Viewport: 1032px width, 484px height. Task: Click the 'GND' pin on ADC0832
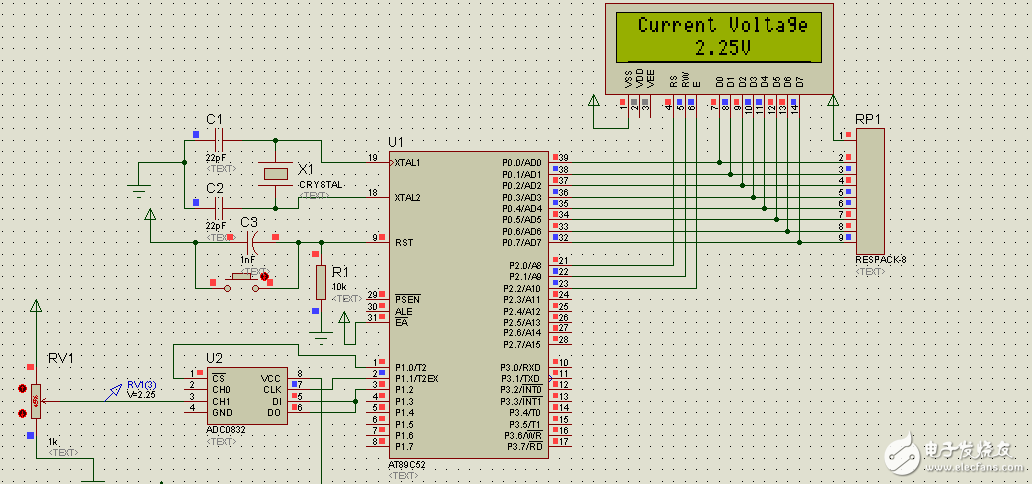[x=220, y=412]
